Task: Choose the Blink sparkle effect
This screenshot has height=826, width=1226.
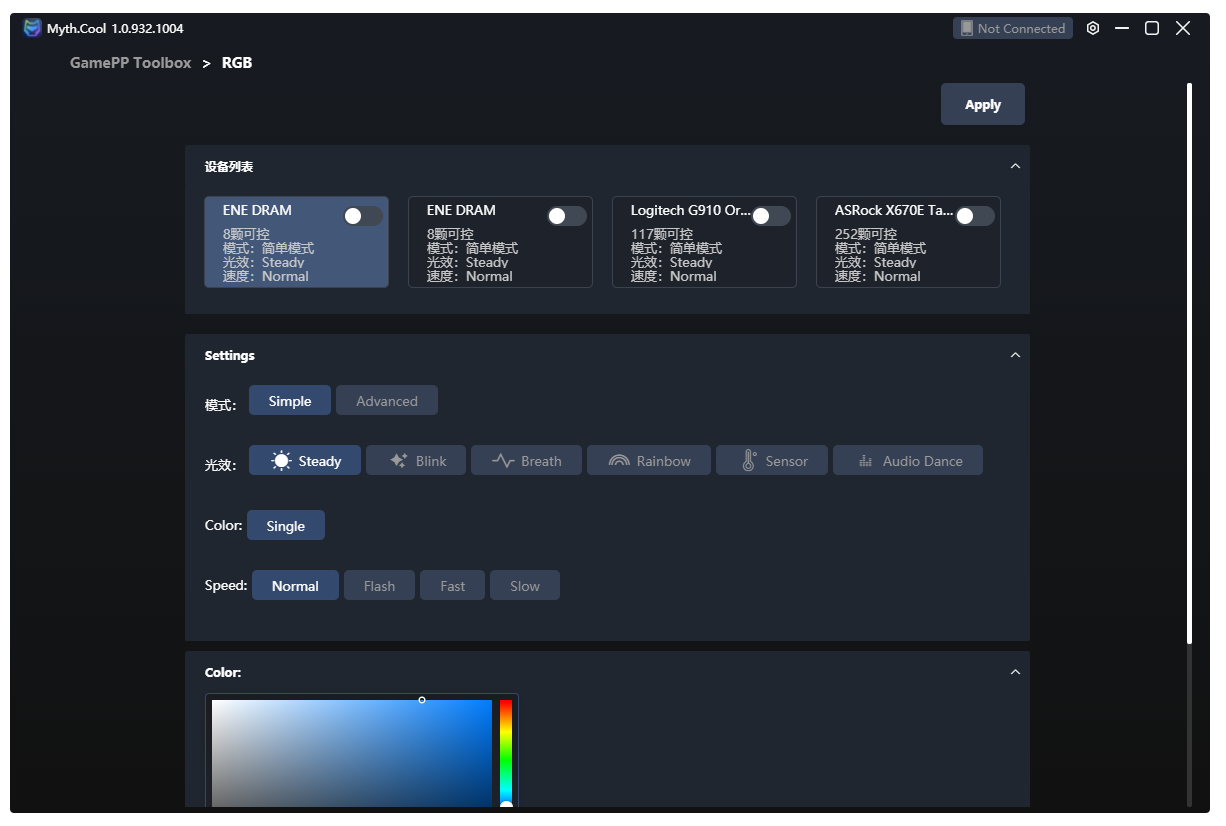Action: pos(417,461)
